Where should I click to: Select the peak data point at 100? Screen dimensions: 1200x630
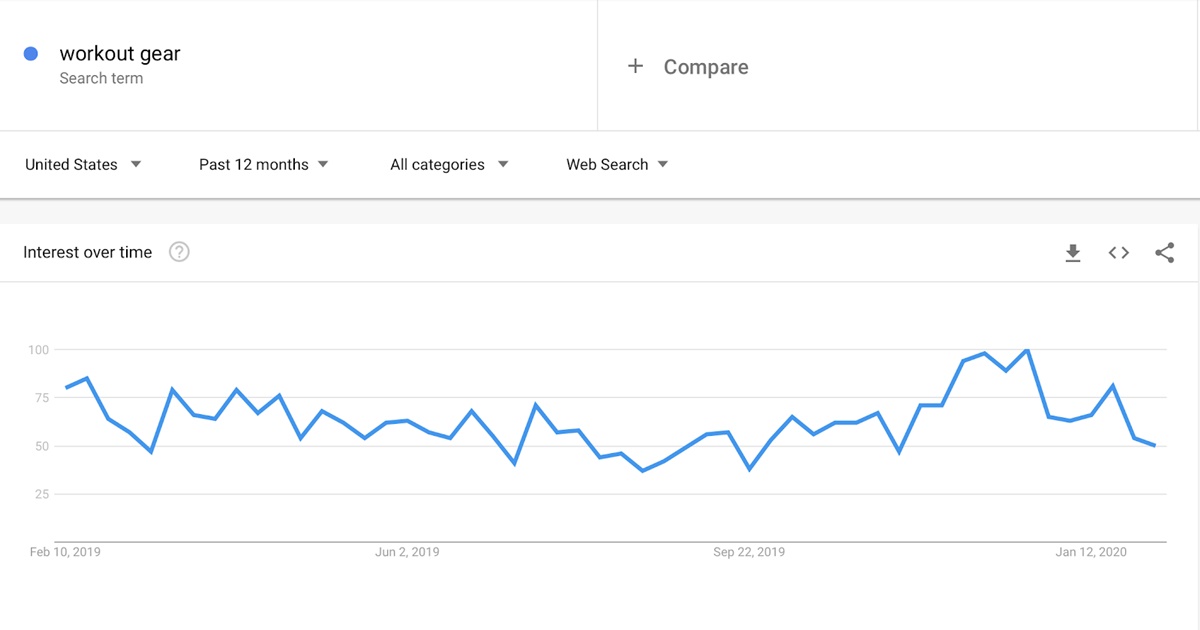(x=1027, y=350)
